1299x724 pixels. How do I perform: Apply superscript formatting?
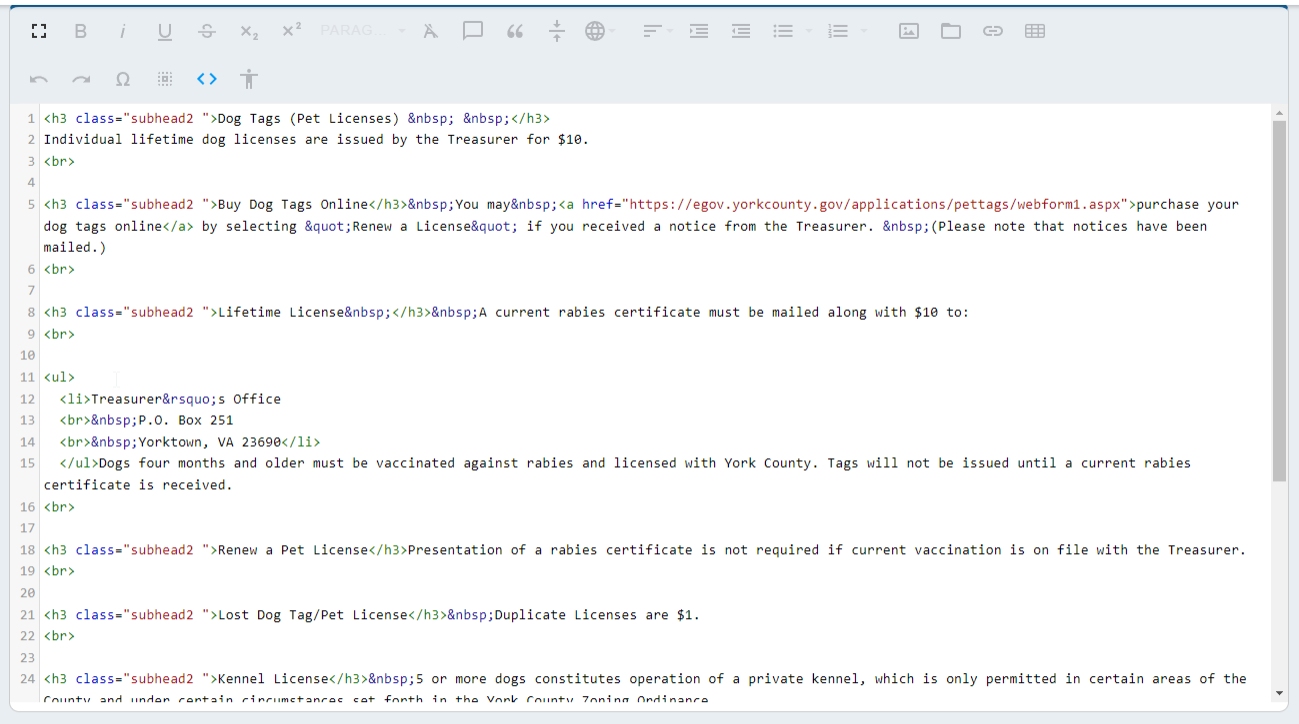[x=291, y=31]
